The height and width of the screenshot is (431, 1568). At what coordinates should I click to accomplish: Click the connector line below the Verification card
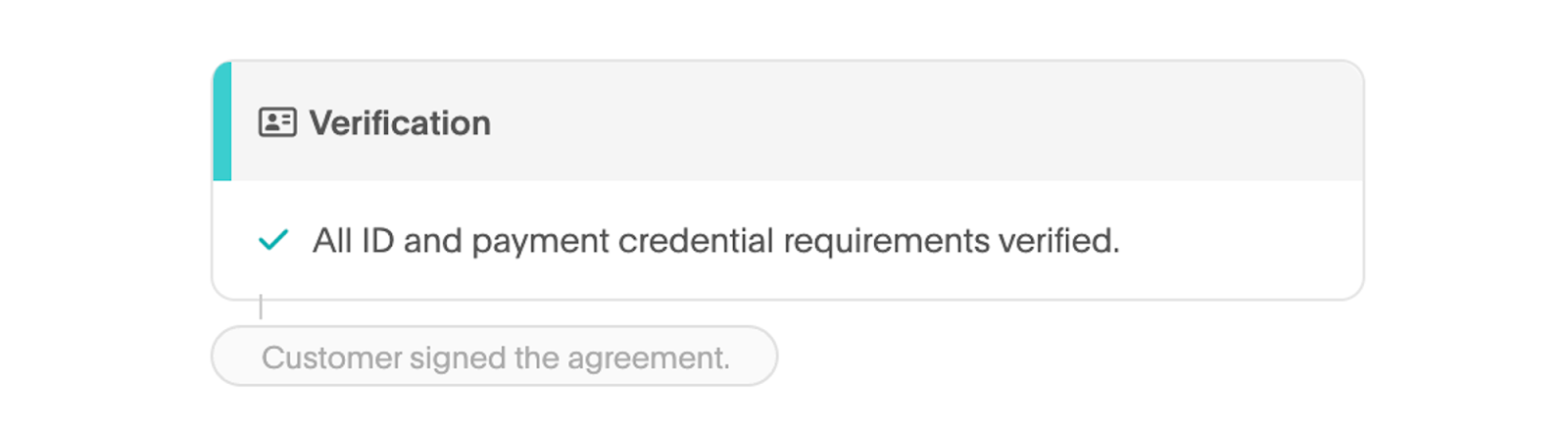[x=261, y=308]
